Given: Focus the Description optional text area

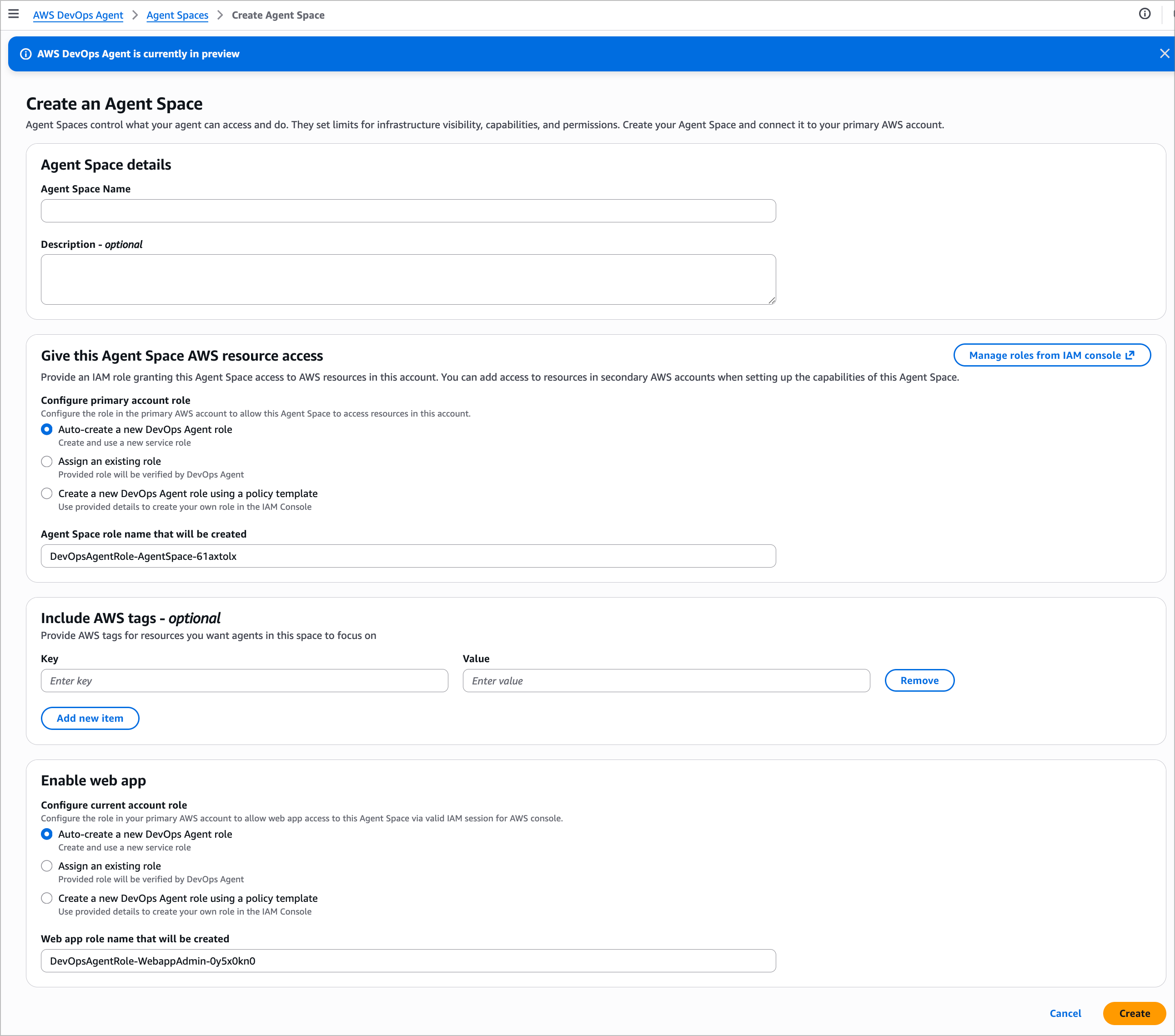Looking at the screenshot, I should coord(408,279).
